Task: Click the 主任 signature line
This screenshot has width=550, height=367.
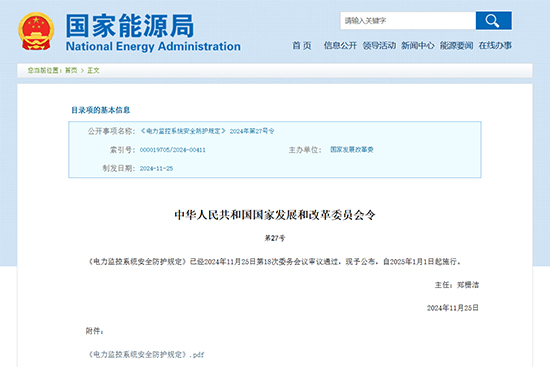Action: (x=457, y=285)
